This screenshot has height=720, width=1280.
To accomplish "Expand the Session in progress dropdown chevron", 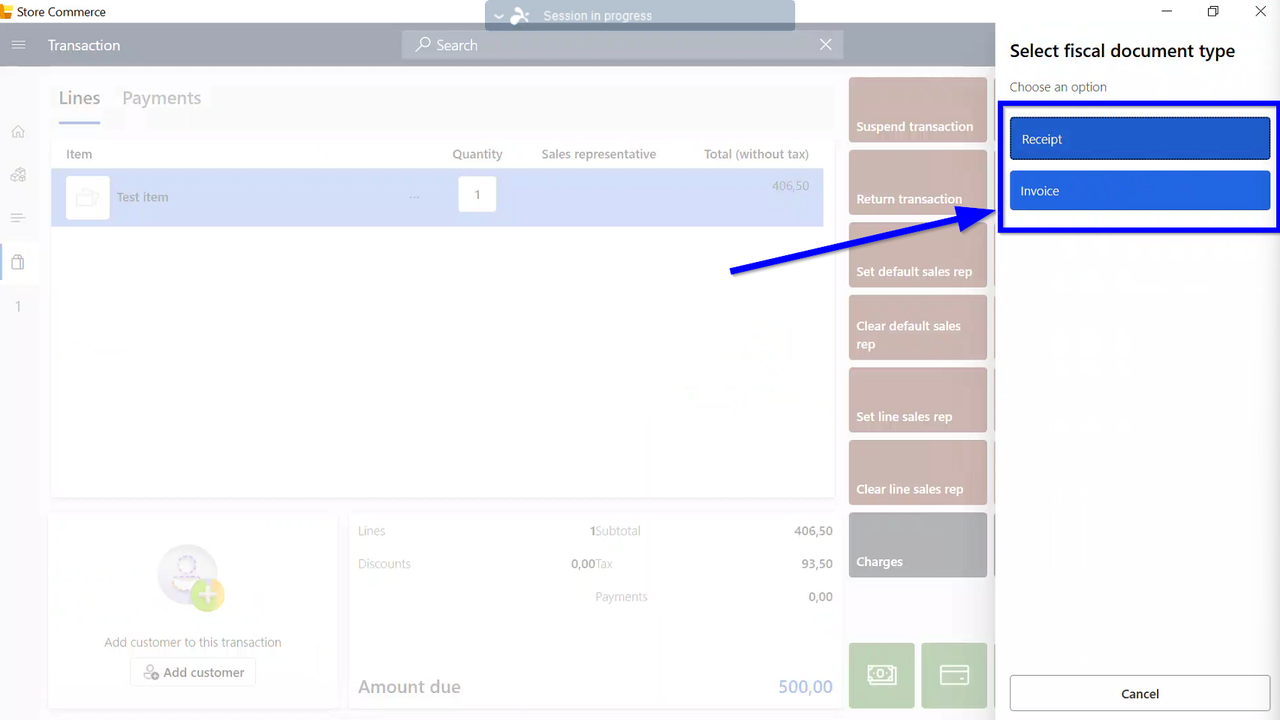I will 499,16.
